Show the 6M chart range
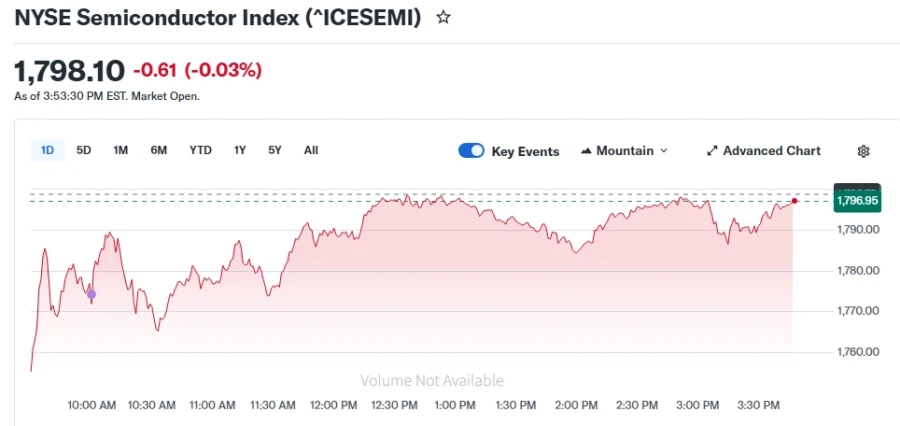900x426 pixels. tap(159, 150)
